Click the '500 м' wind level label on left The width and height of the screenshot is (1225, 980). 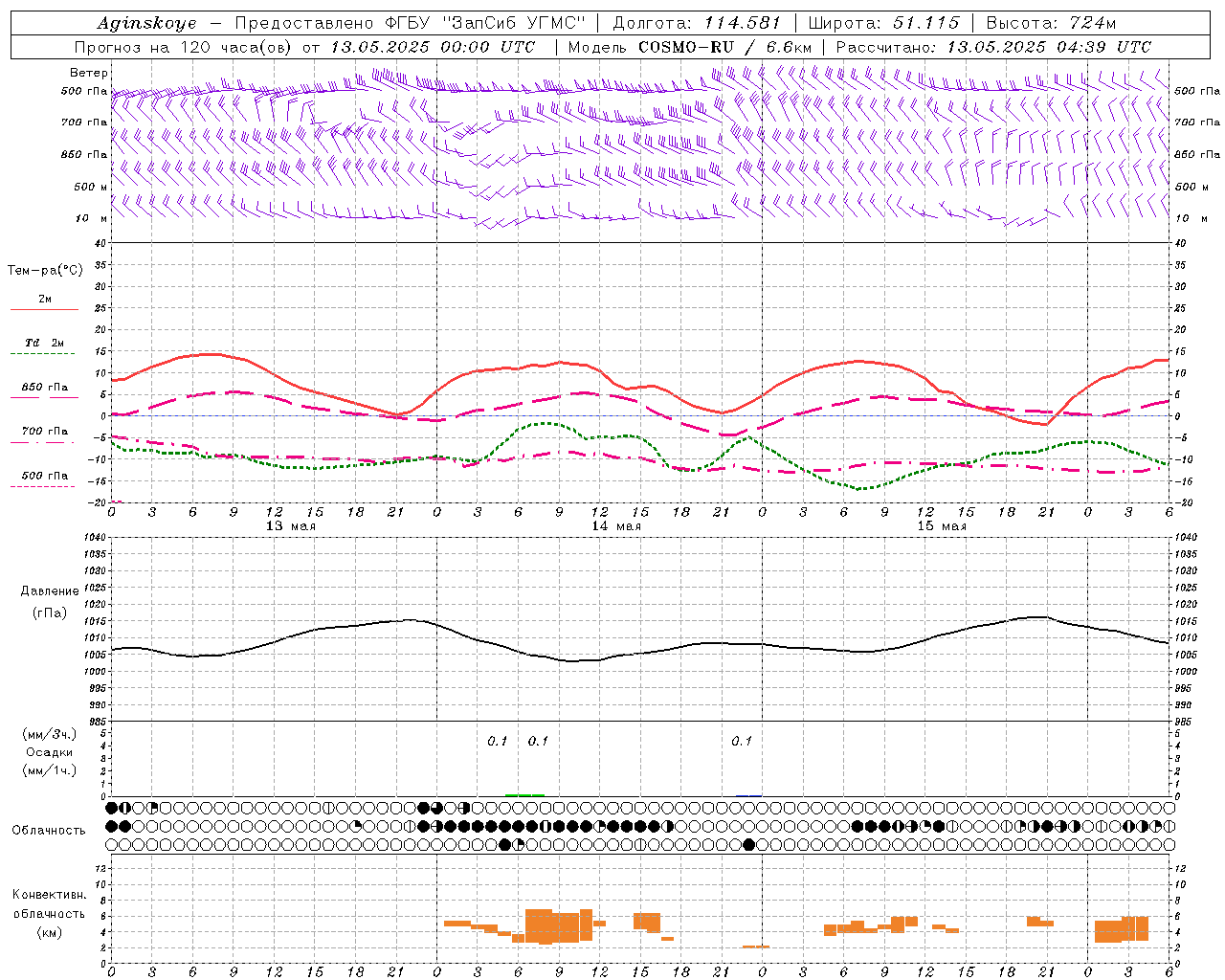[x=91, y=187]
